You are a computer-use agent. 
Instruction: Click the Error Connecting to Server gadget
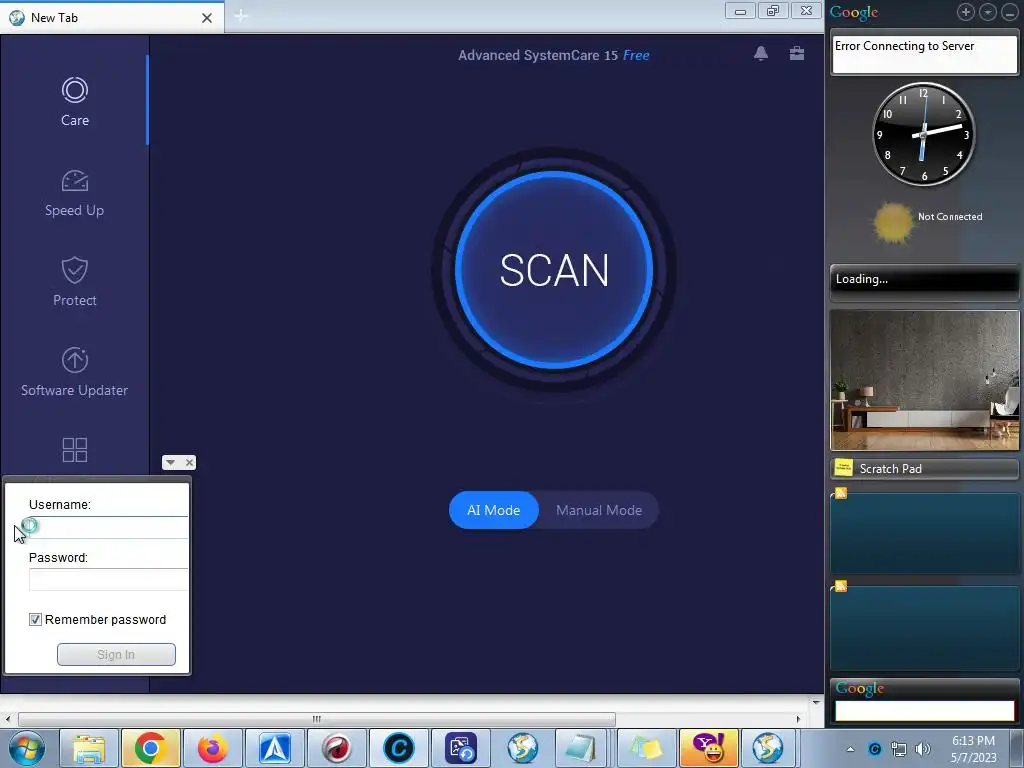[924, 54]
